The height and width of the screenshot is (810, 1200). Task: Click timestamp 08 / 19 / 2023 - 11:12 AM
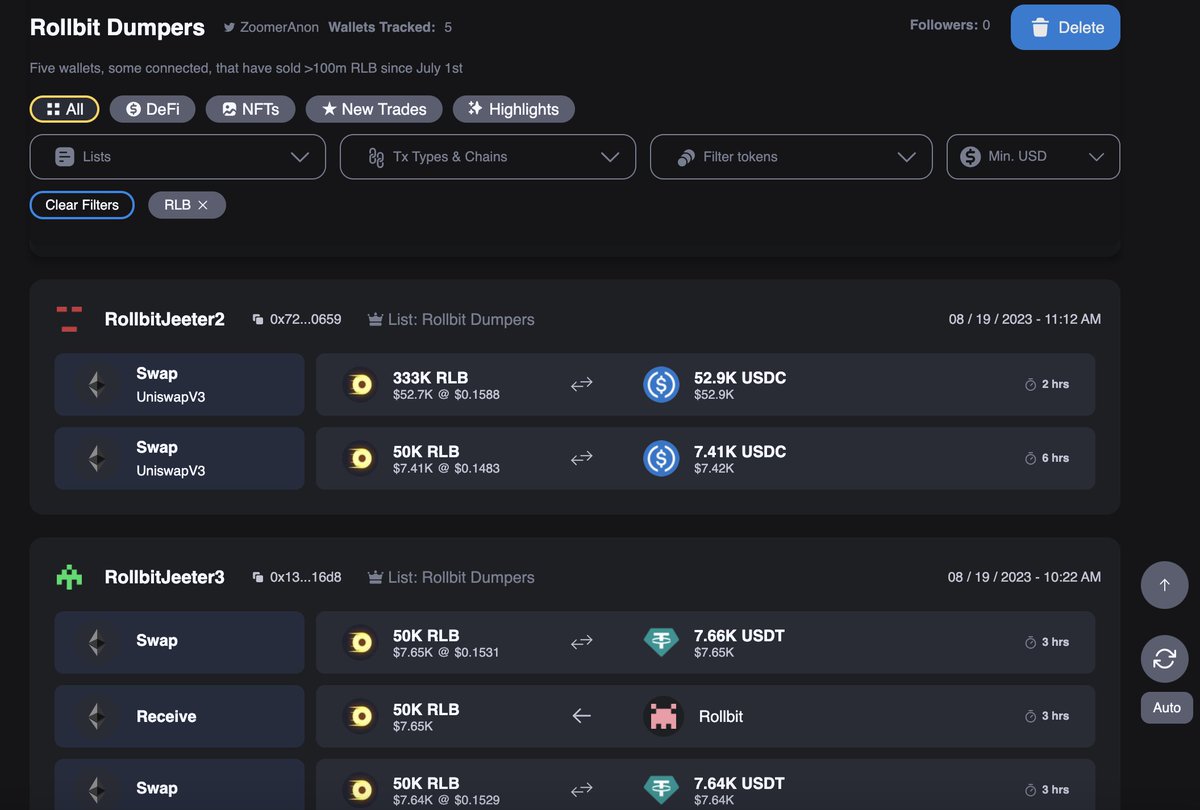pyautogui.click(x=1025, y=320)
